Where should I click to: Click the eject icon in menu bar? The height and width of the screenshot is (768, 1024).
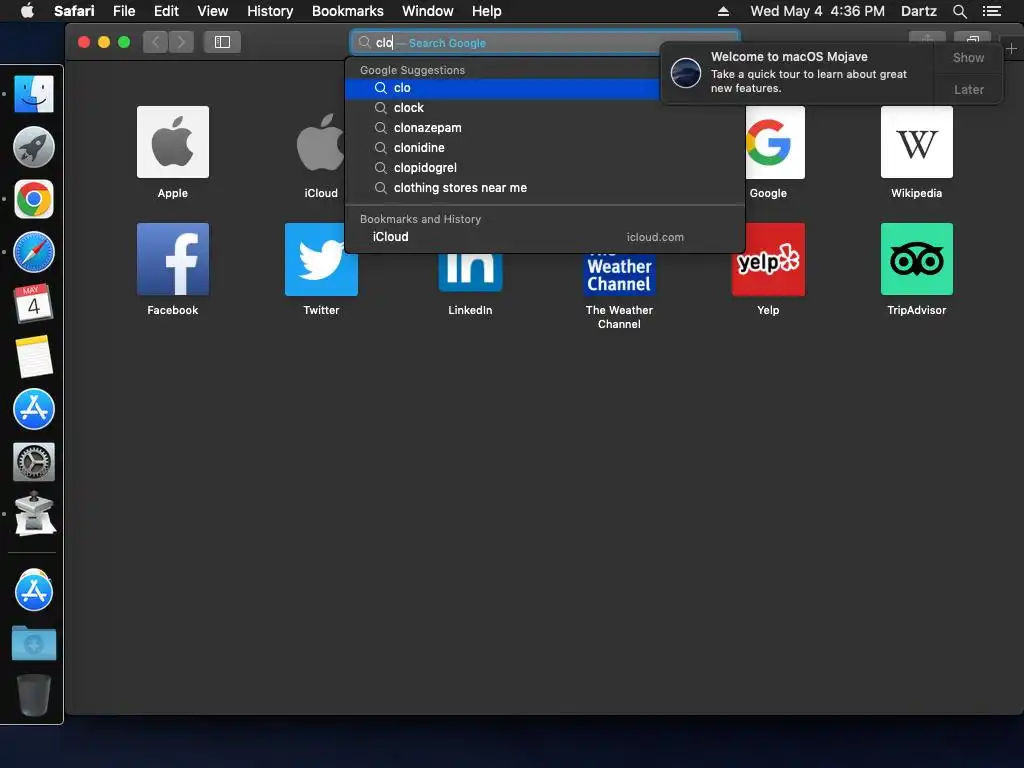[x=723, y=11]
